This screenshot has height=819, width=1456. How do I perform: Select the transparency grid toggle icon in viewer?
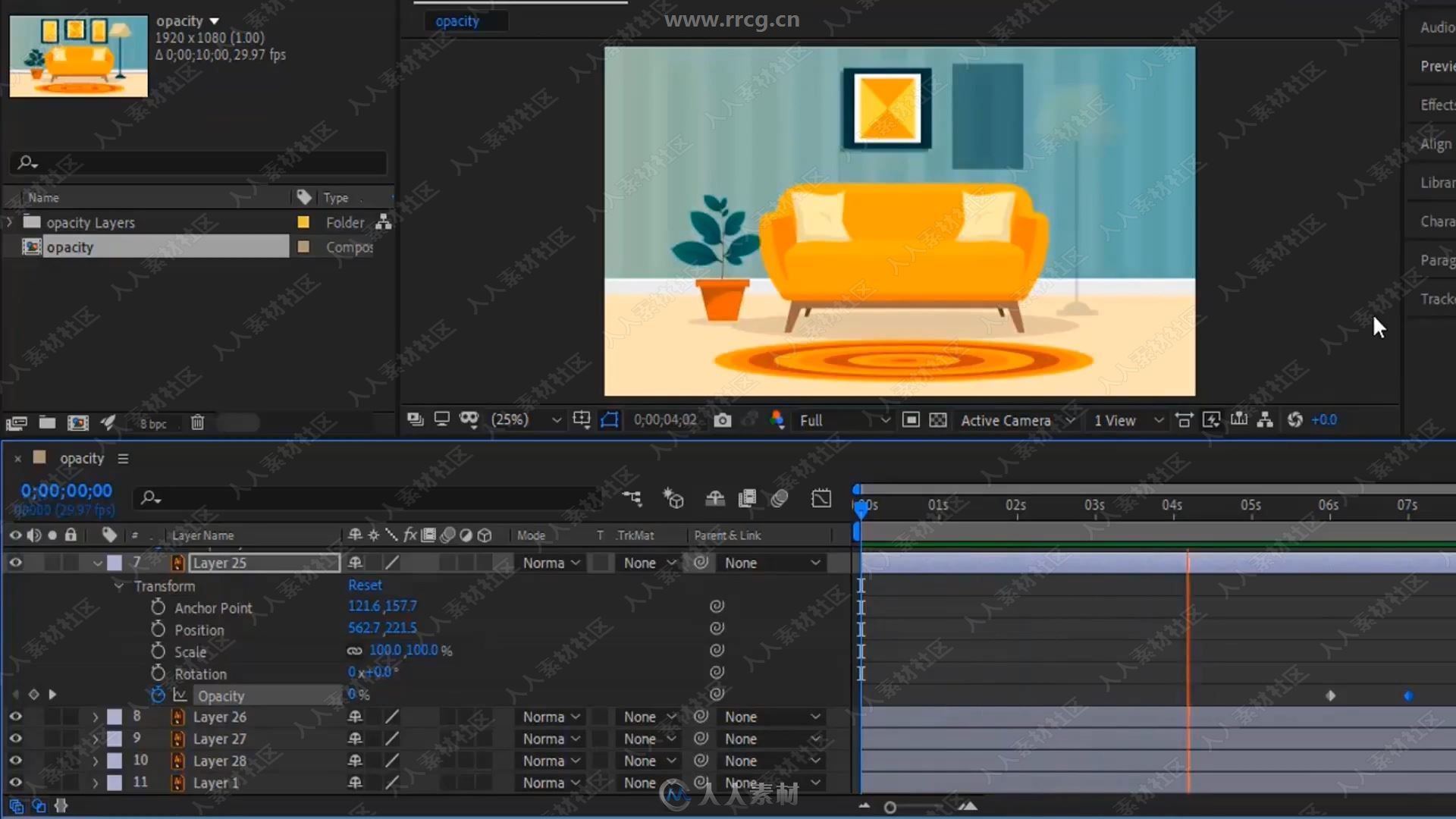pyautogui.click(x=937, y=420)
